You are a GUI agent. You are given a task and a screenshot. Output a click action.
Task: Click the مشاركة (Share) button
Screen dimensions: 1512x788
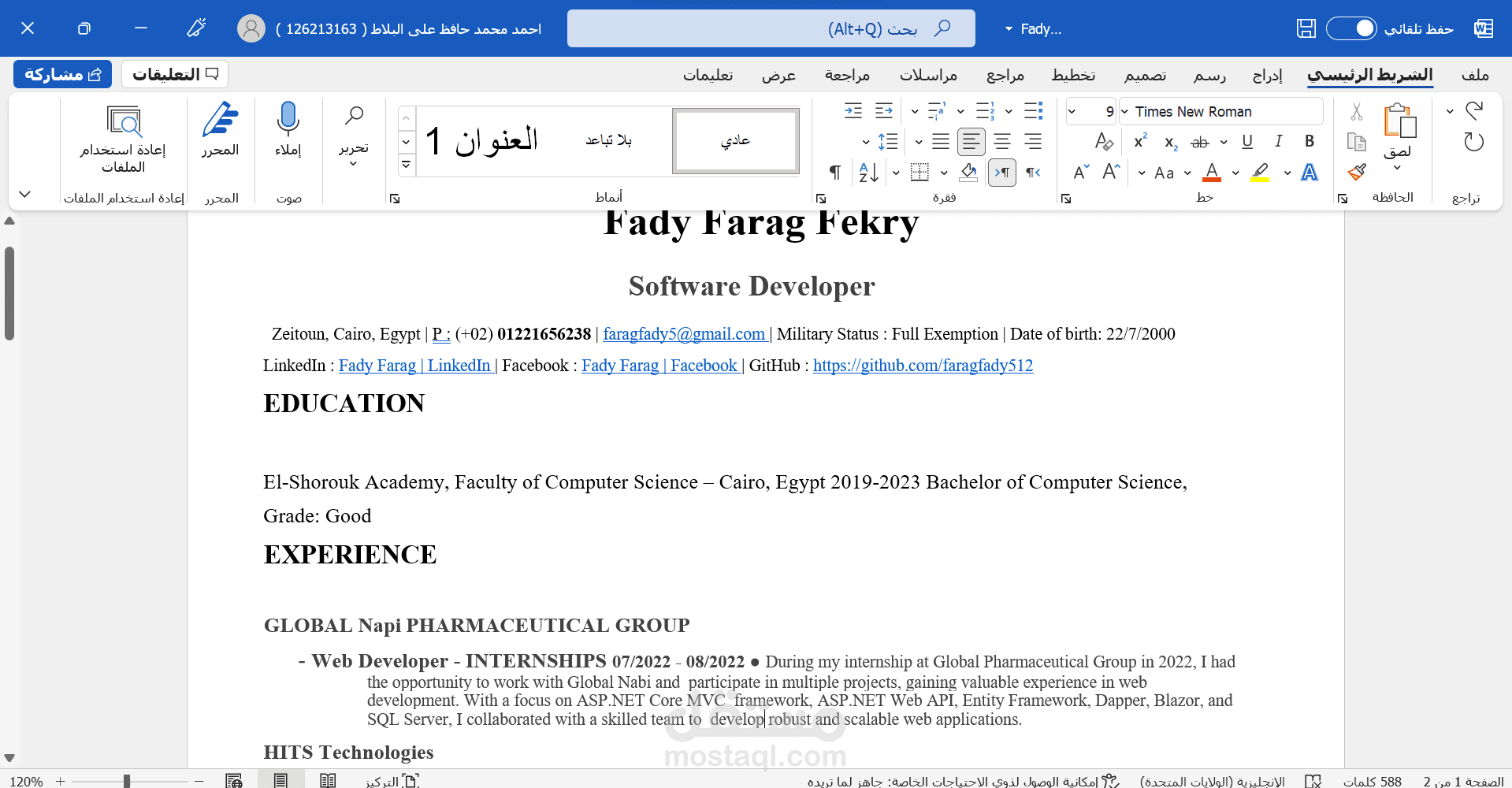click(x=63, y=74)
